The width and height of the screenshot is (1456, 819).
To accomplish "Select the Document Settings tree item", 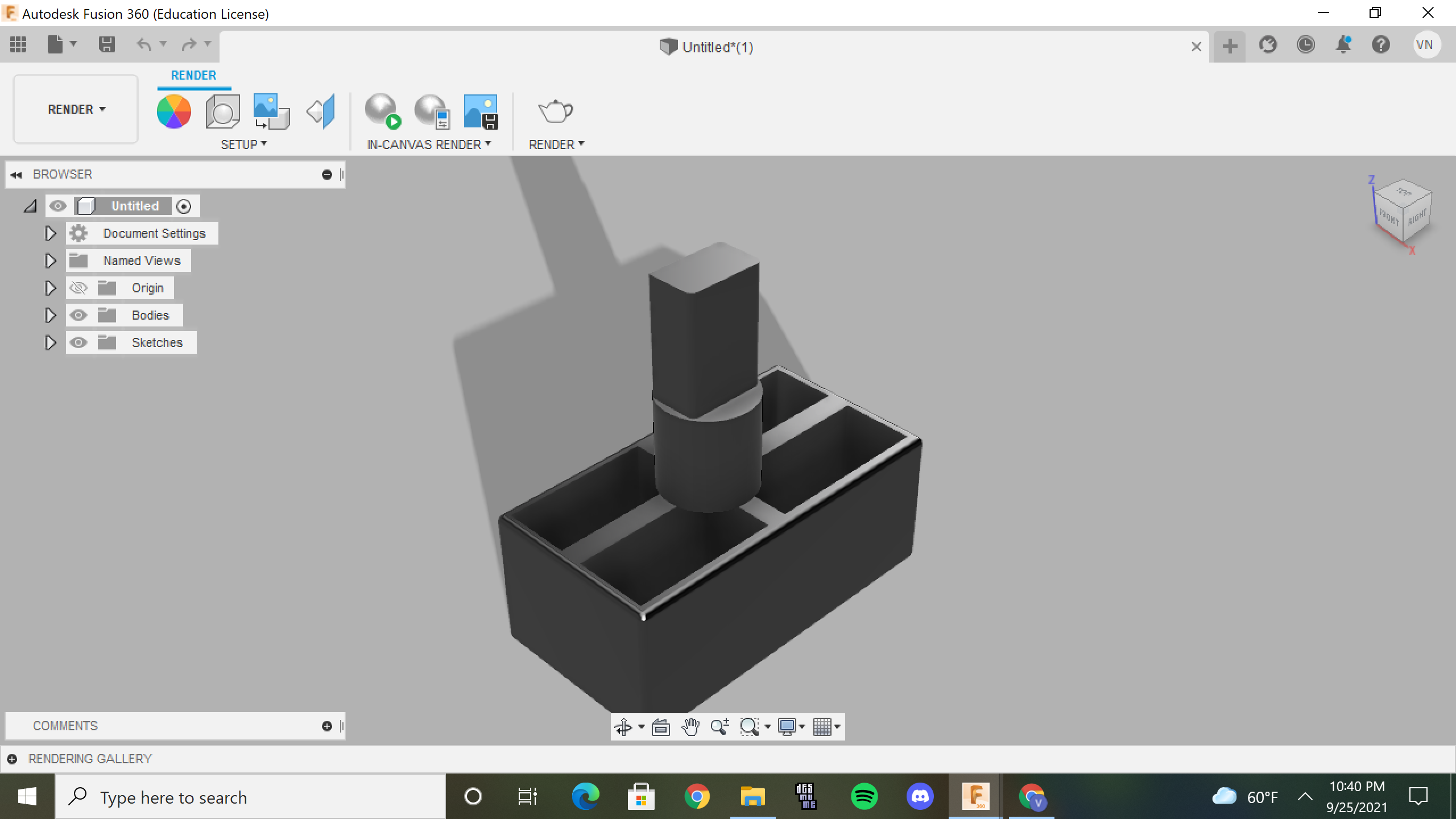I will click(x=154, y=233).
